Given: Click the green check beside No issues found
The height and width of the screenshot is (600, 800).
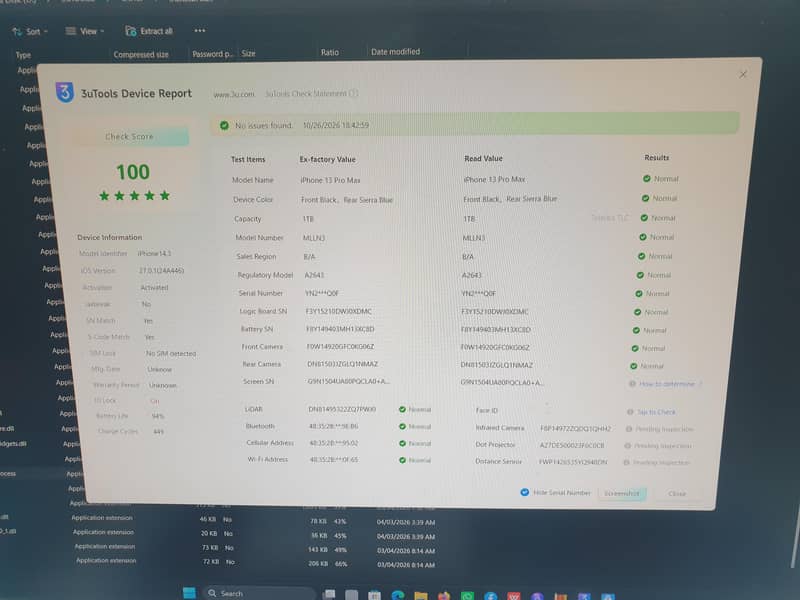Looking at the screenshot, I should pyautogui.click(x=224, y=125).
